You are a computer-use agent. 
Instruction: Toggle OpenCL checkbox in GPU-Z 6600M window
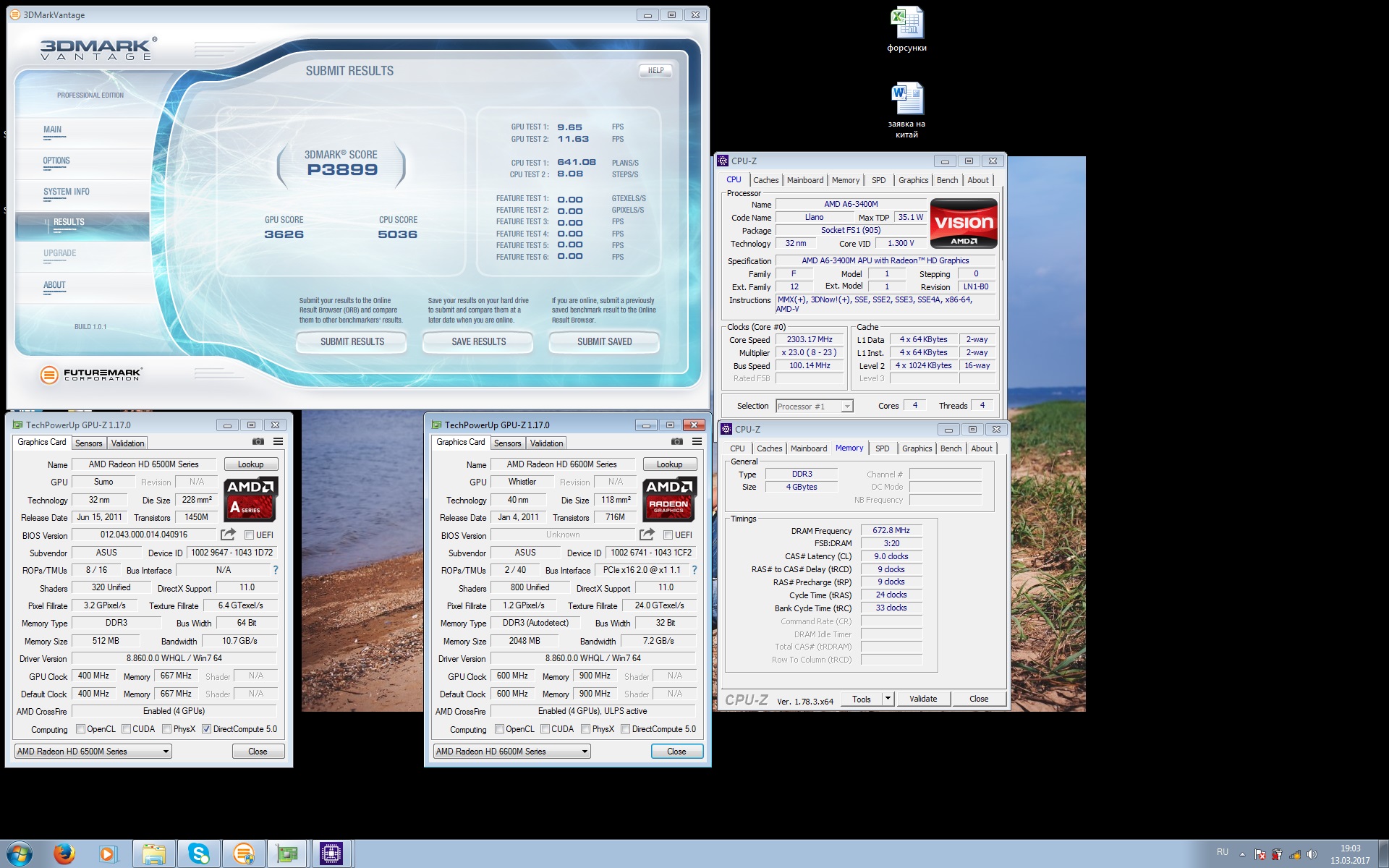[x=499, y=729]
